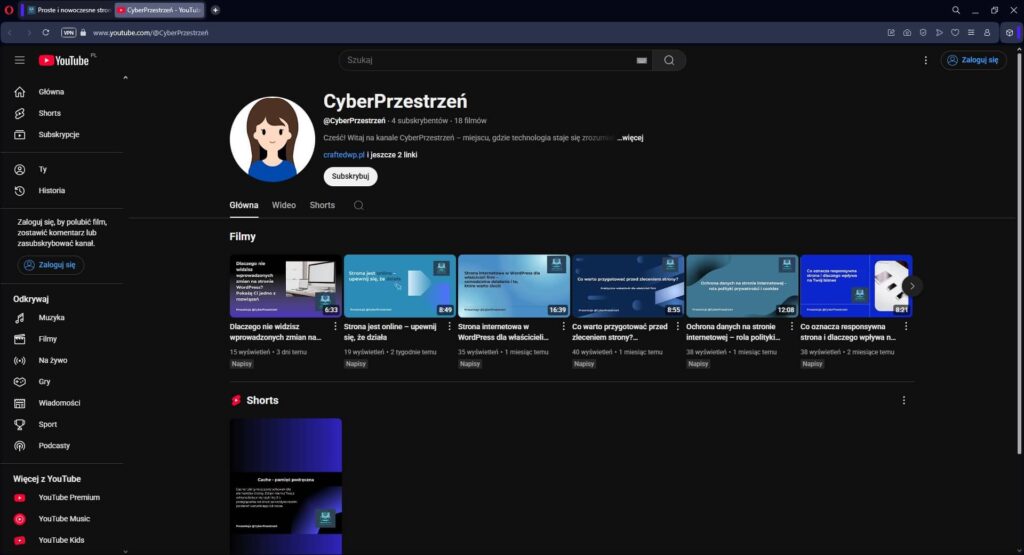Open options for 'Co oznacza responsywna' video
1024x555 pixels.
906,326
